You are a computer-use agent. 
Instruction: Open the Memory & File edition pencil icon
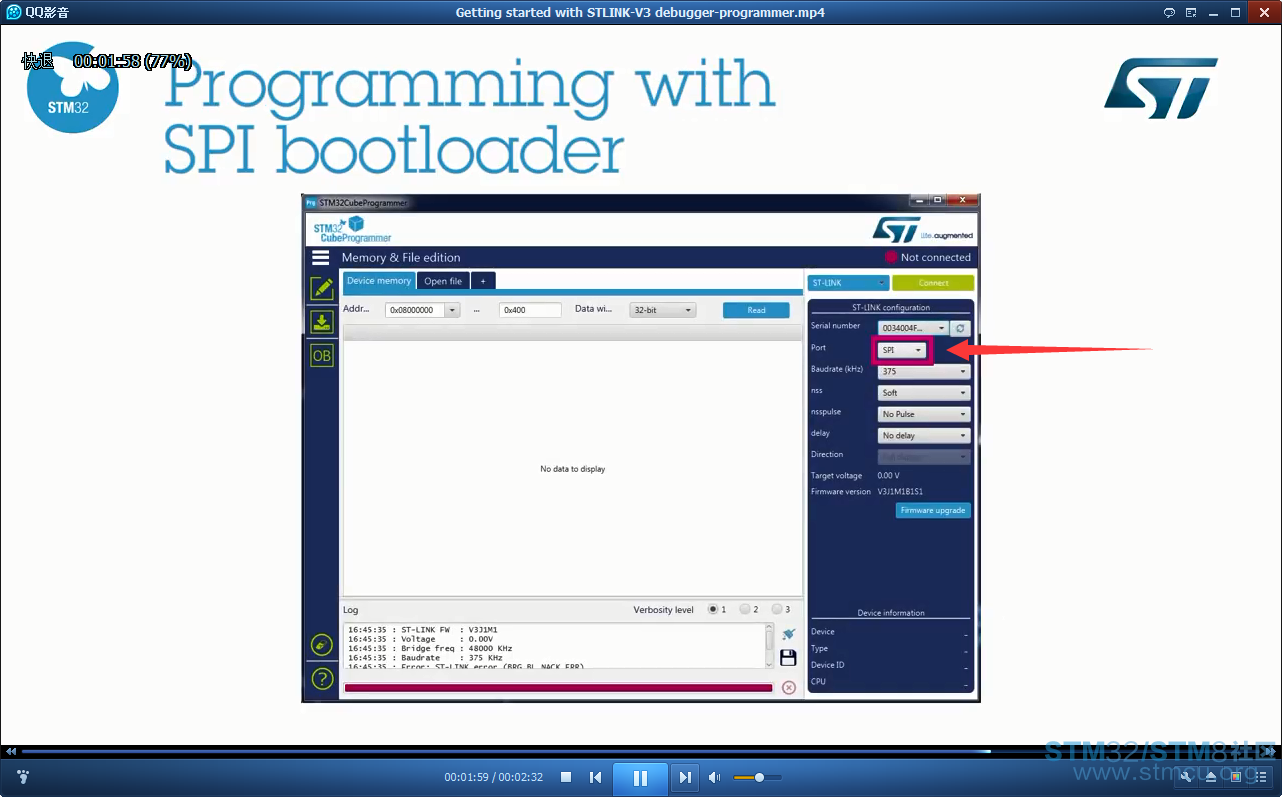click(322, 288)
